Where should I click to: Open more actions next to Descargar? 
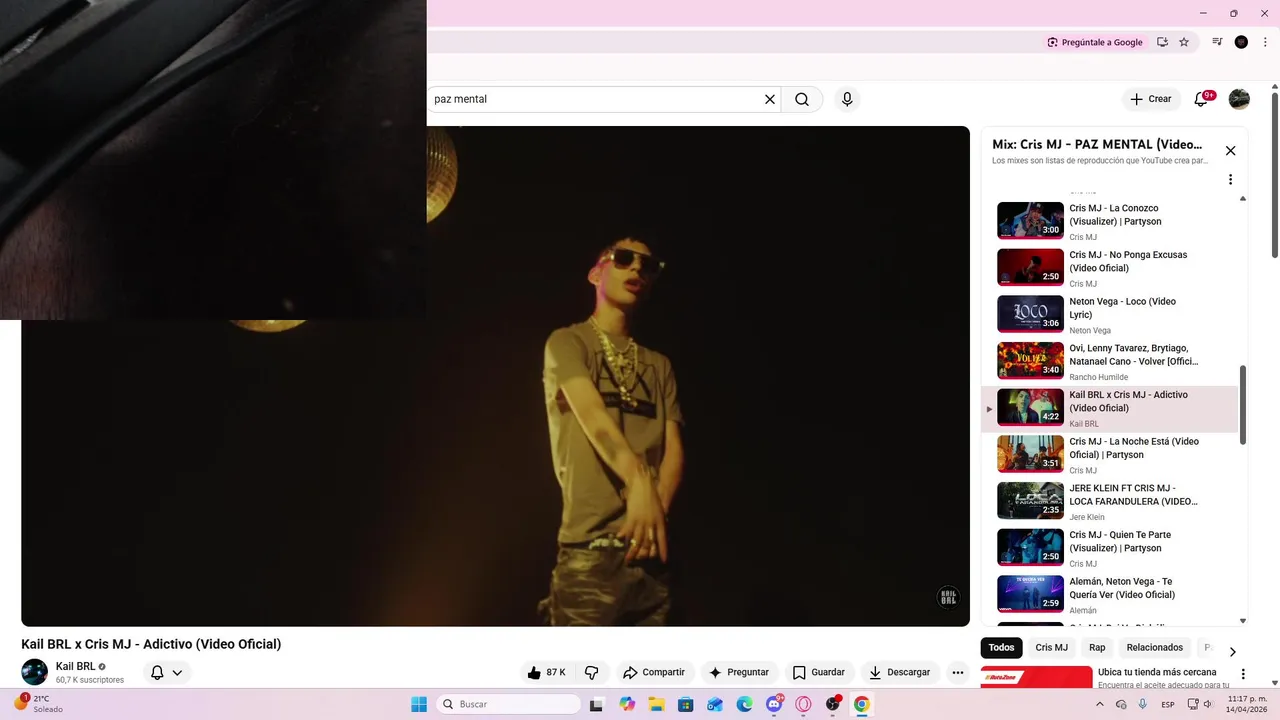[x=958, y=673]
